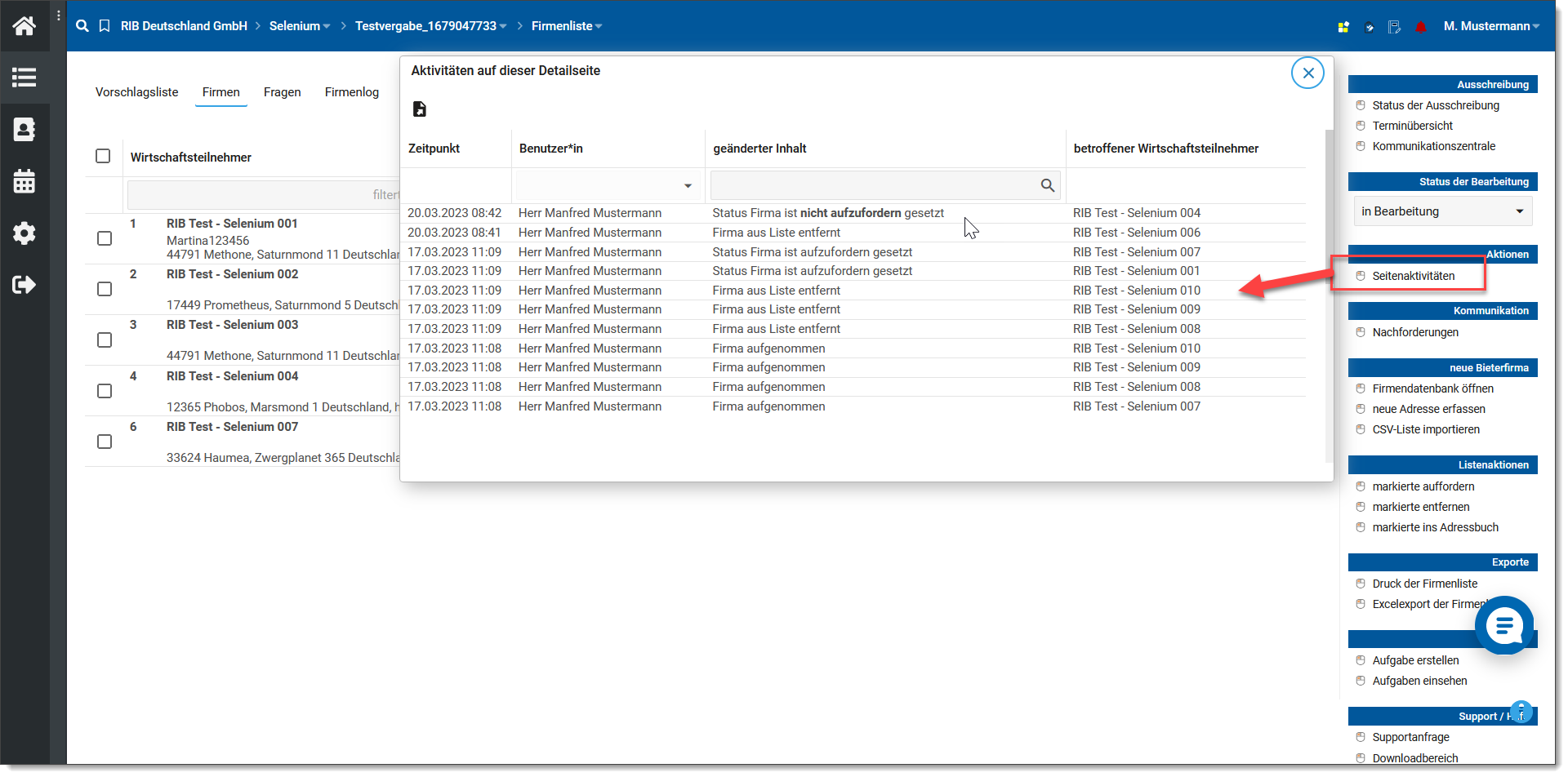The width and height of the screenshot is (1568, 777).
Task: Select the 20.03.2023 08:42 activity row timestamp
Action: pos(454,213)
